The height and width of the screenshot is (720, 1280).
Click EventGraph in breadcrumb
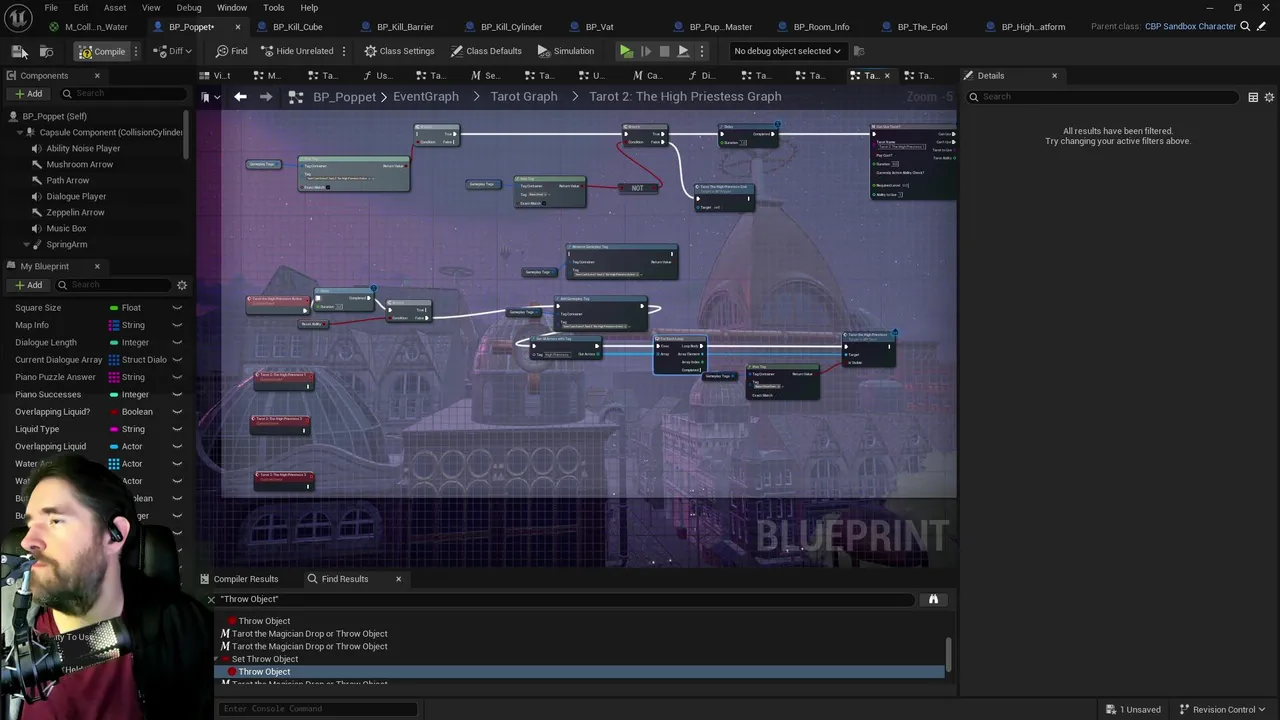click(426, 96)
